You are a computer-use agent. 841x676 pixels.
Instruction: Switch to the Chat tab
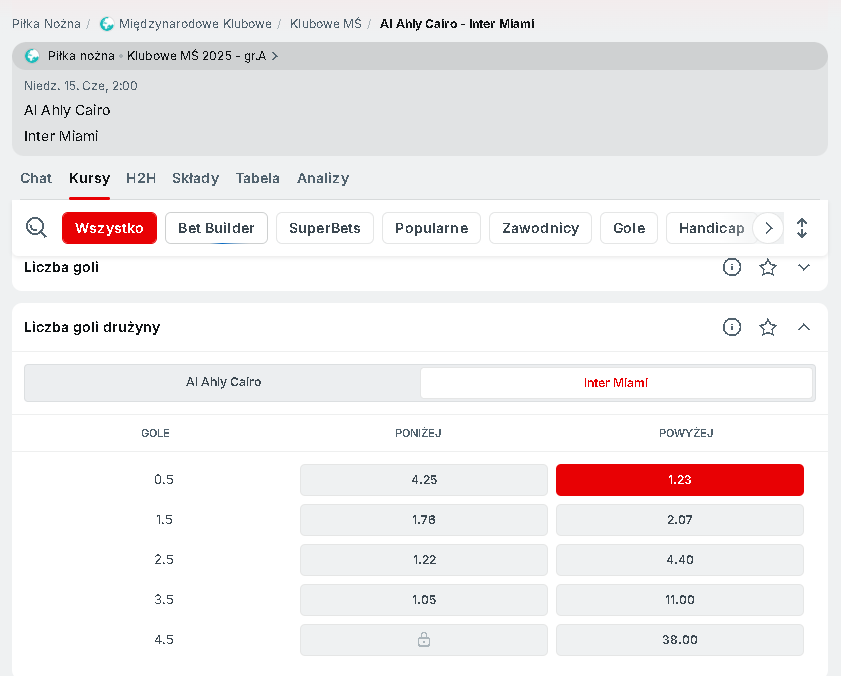pos(36,178)
